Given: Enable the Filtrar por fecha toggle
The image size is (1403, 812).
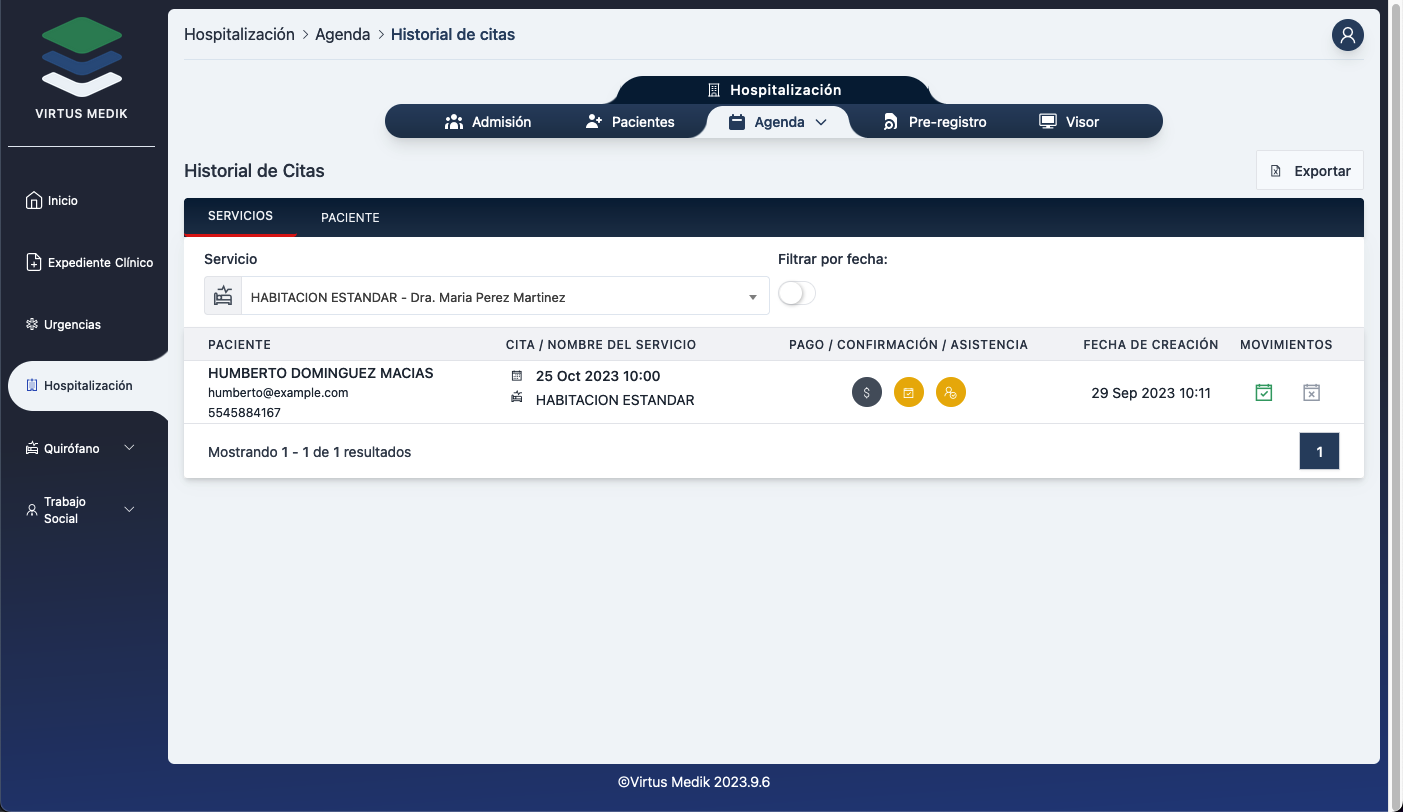Looking at the screenshot, I should pyautogui.click(x=797, y=293).
